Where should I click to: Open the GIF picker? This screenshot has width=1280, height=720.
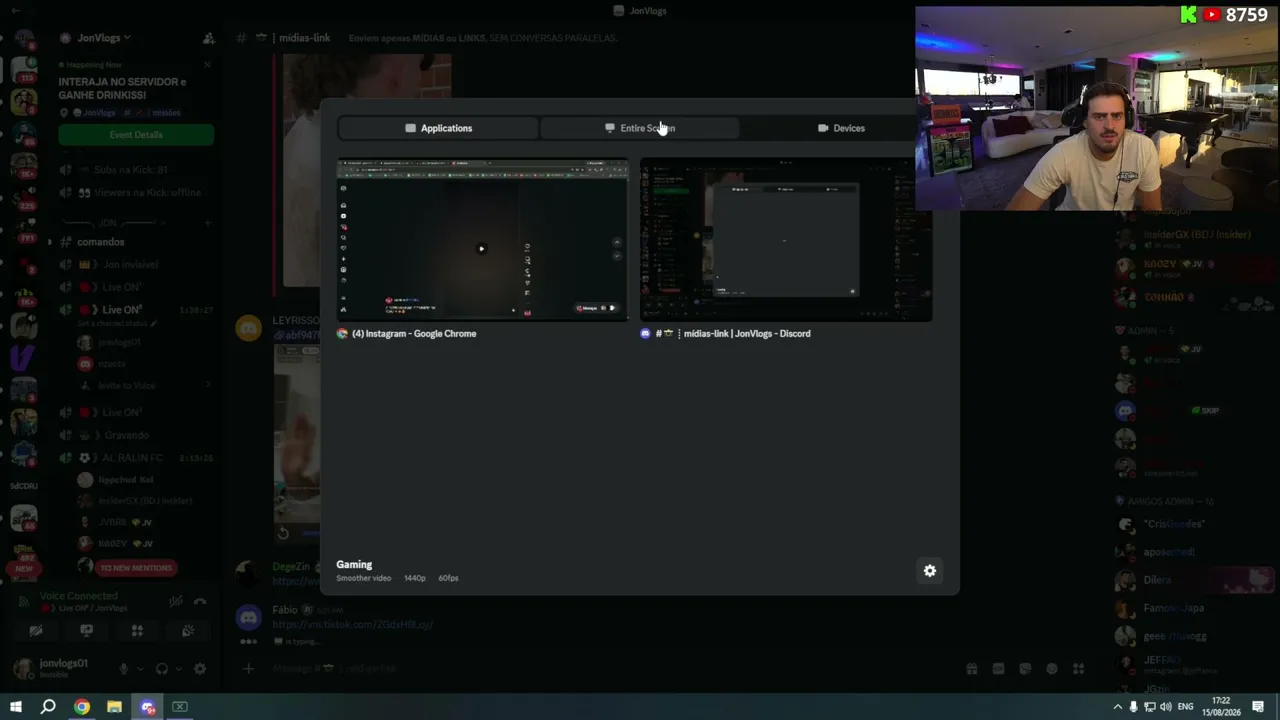click(998, 669)
